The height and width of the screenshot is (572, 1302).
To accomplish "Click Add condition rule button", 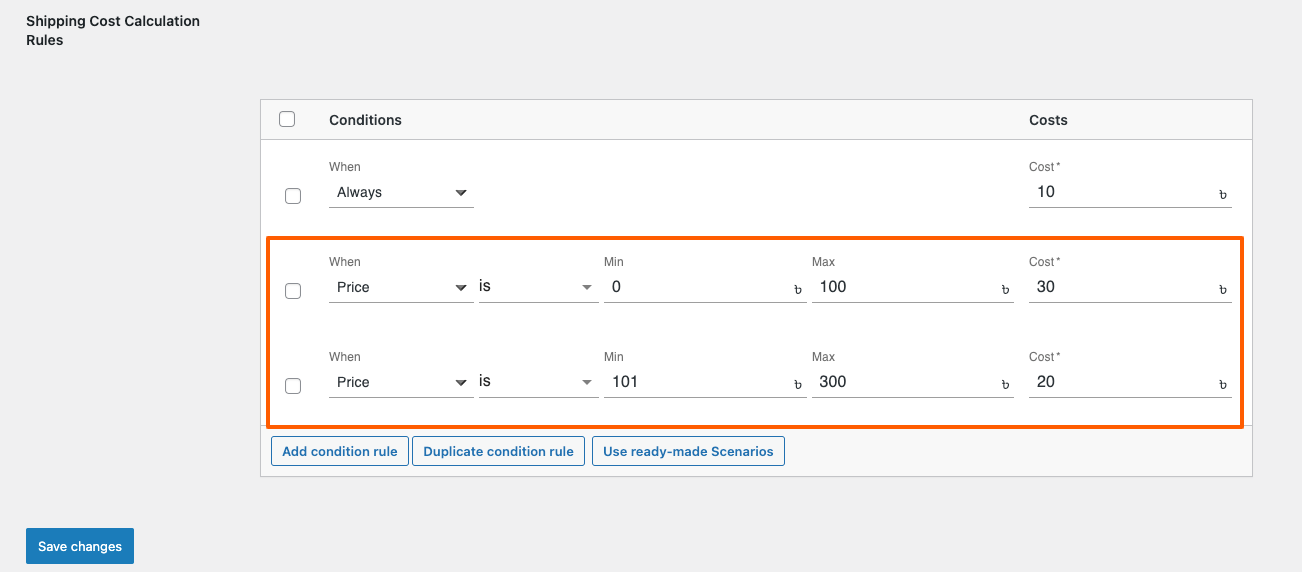I will coord(340,451).
